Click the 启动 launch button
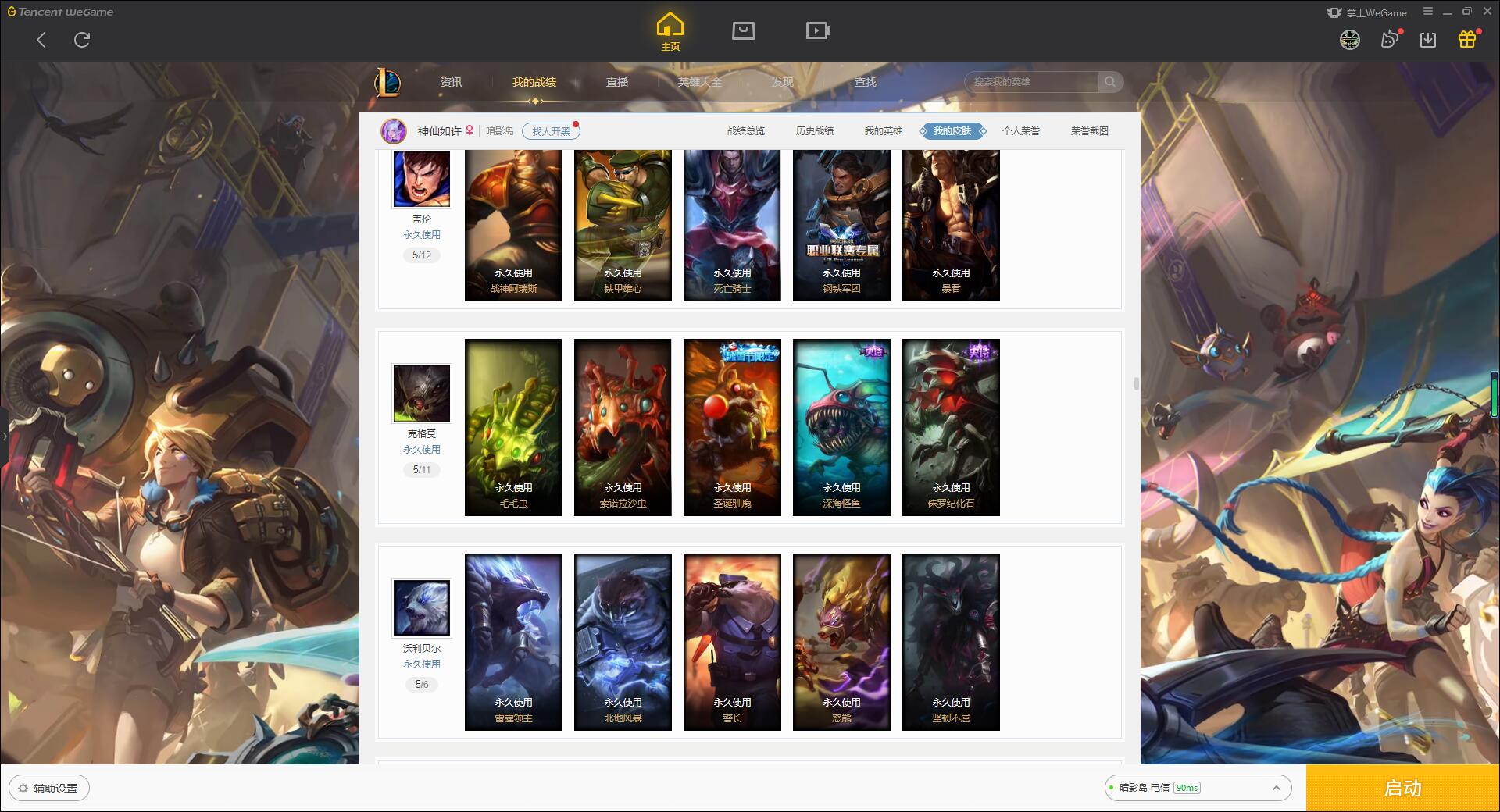This screenshot has width=1500, height=812. (x=1403, y=789)
